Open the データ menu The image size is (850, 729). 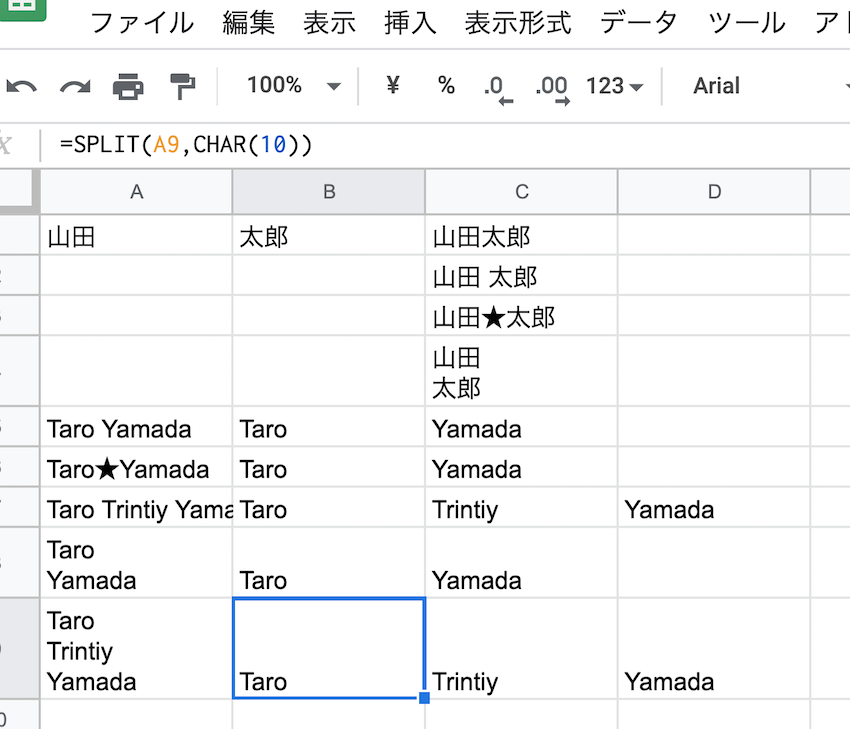pos(639,22)
